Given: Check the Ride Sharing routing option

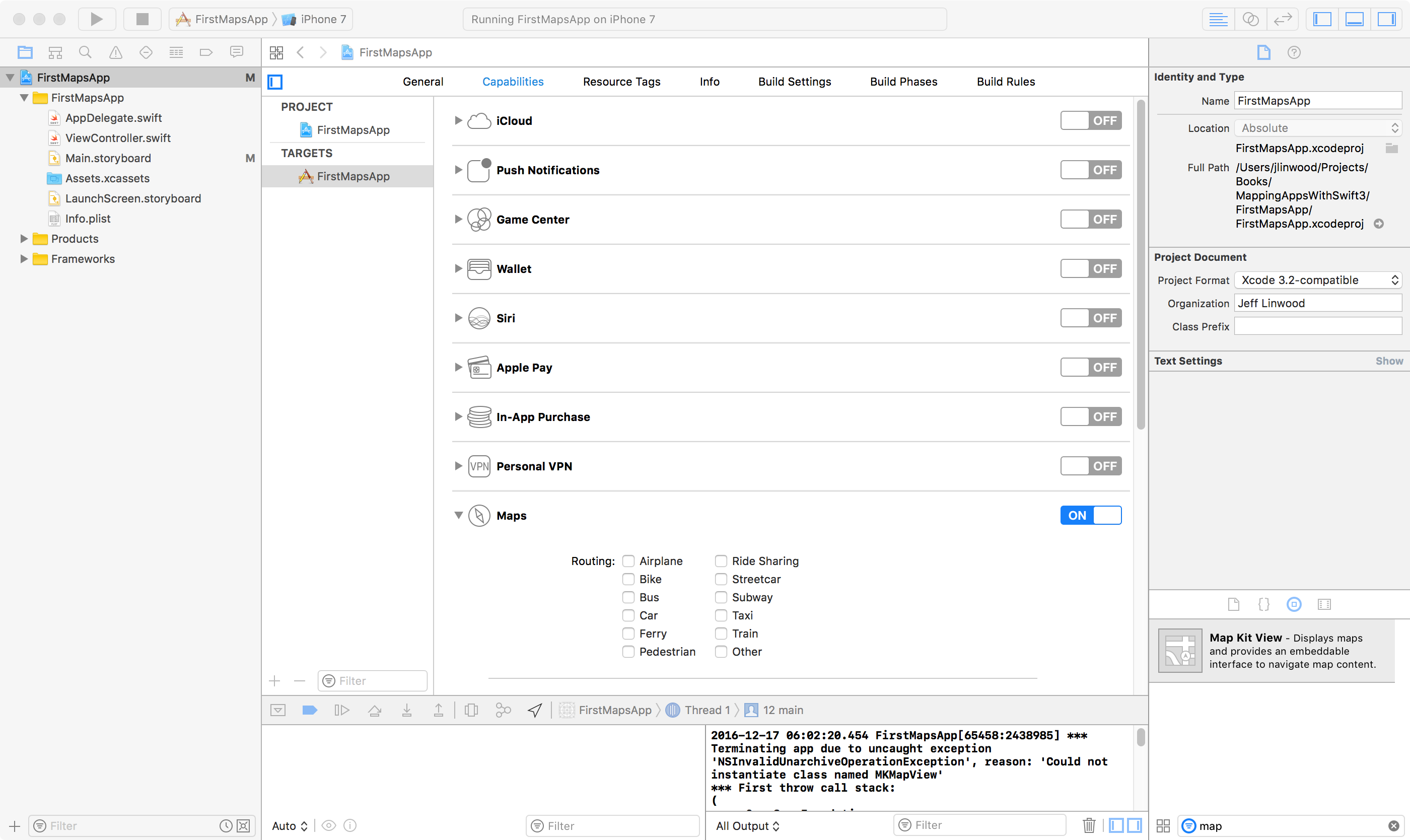Looking at the screenshot, I should pyautogui.click(x=721, y=561).
